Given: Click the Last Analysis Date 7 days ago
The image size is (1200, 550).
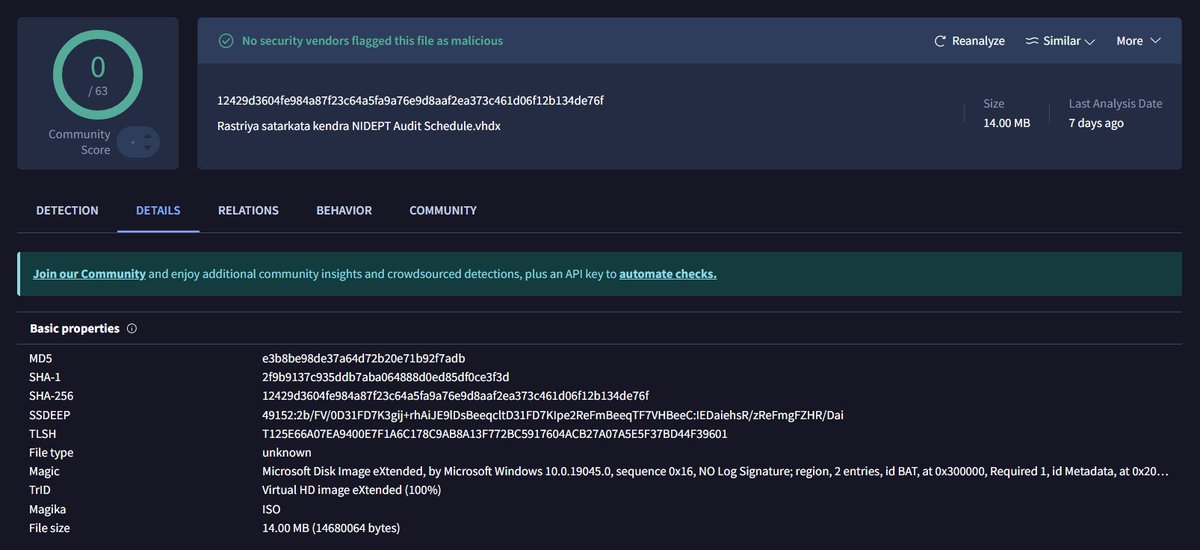Looking at the screenshot, I should [1096, 123].
